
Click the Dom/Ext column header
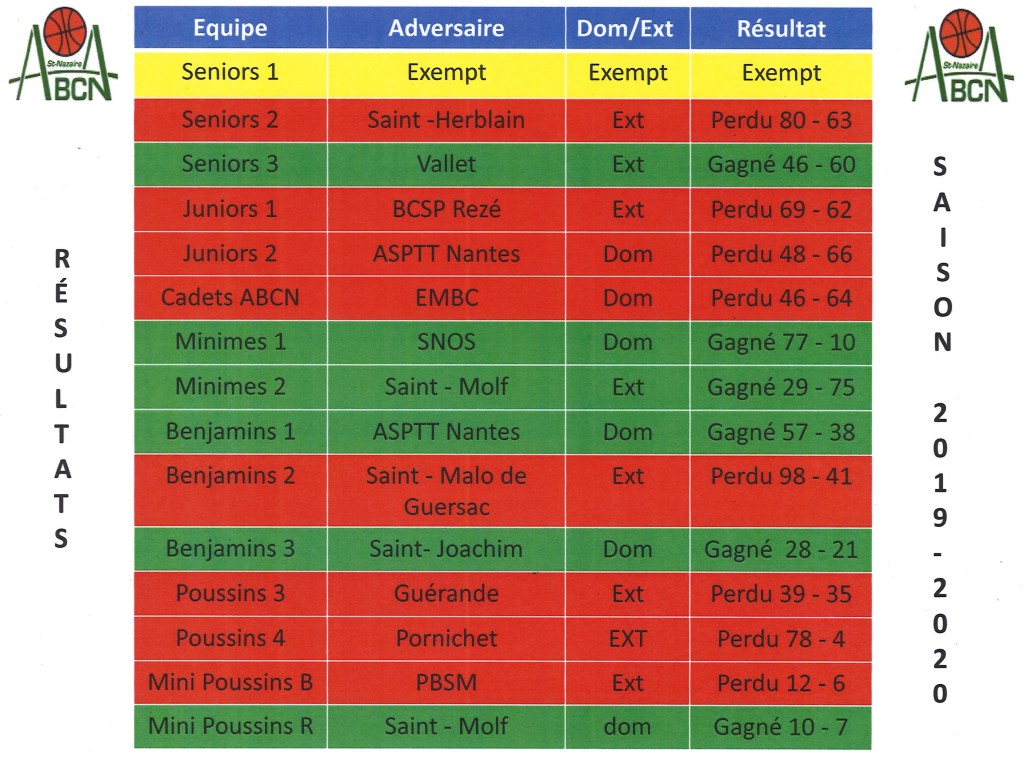[627, 28]
